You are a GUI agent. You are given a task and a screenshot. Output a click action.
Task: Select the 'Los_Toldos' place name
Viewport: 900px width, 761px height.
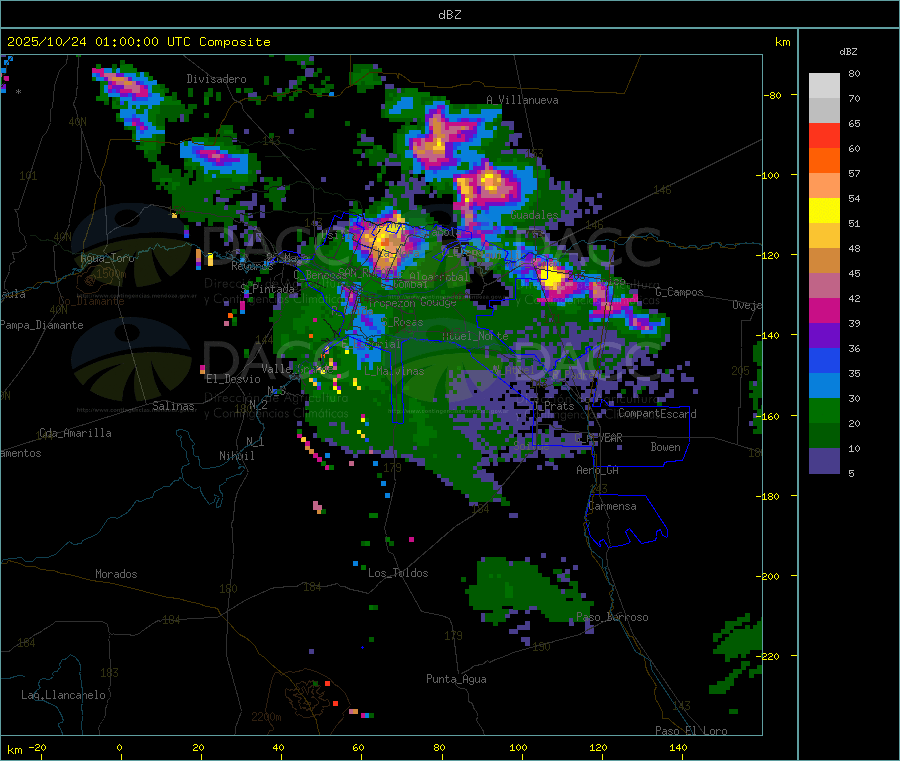(x=398, y=573)
